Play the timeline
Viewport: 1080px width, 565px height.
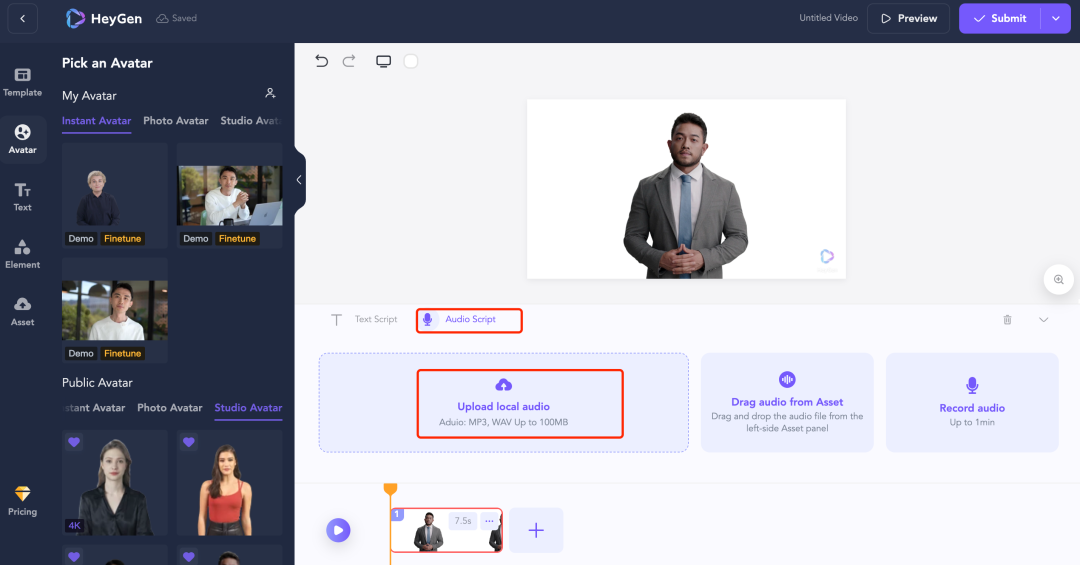coord(338,531)
